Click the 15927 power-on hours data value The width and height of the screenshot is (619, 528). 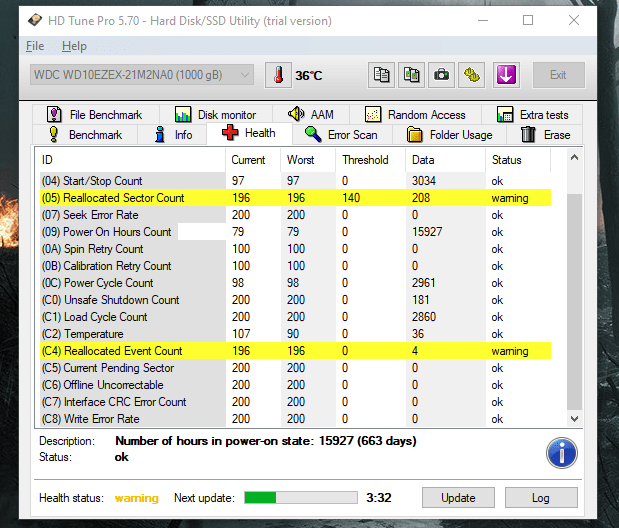427,232
